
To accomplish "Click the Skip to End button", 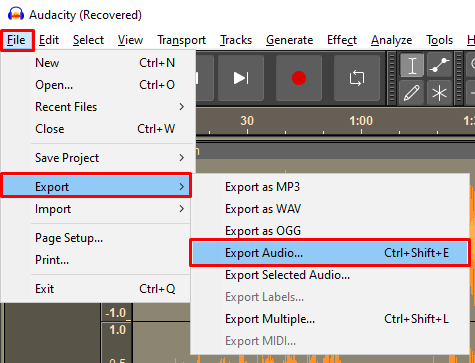I will pos(241,78).
